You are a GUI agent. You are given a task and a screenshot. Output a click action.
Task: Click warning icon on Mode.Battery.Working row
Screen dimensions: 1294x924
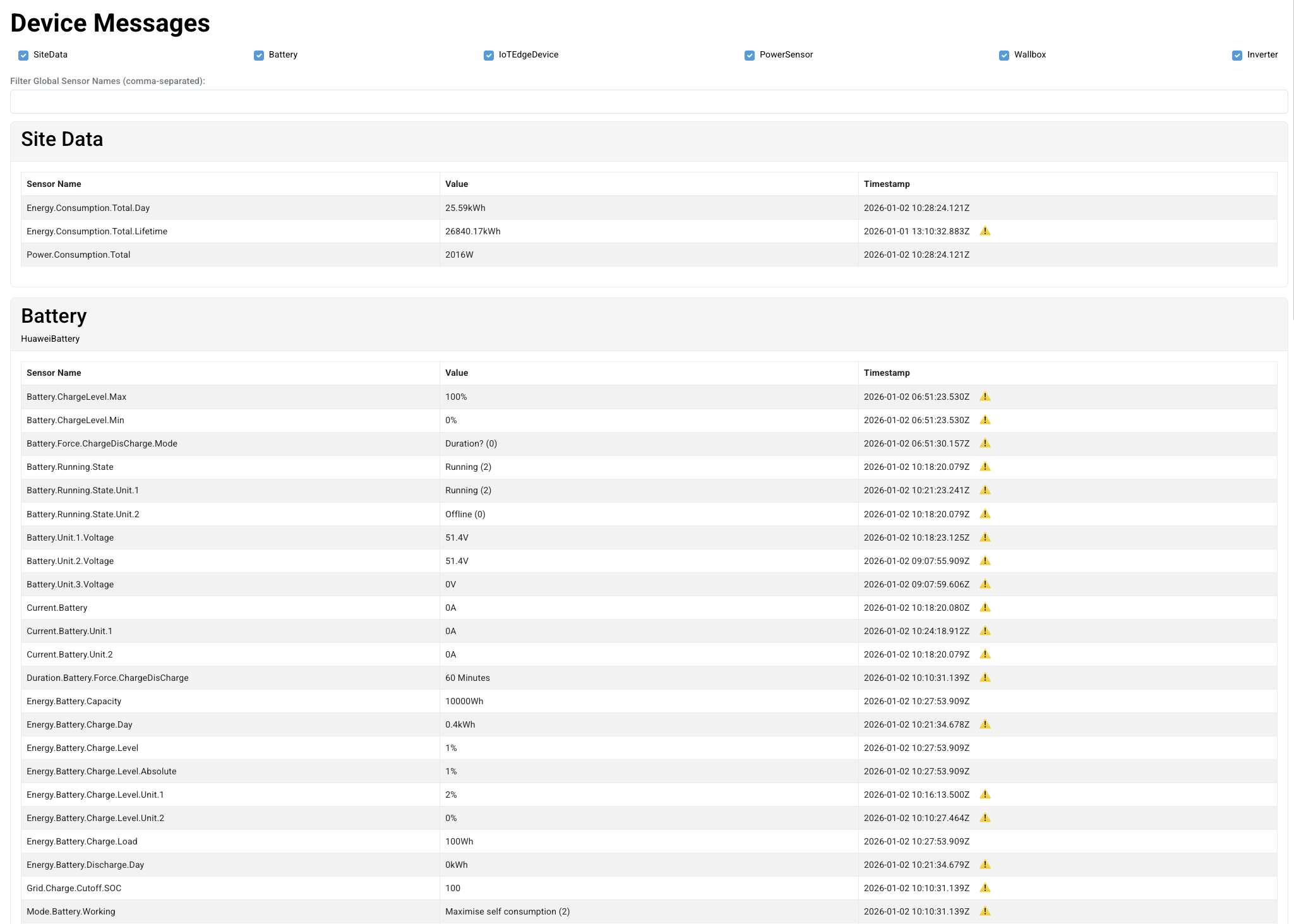(985, 911)
